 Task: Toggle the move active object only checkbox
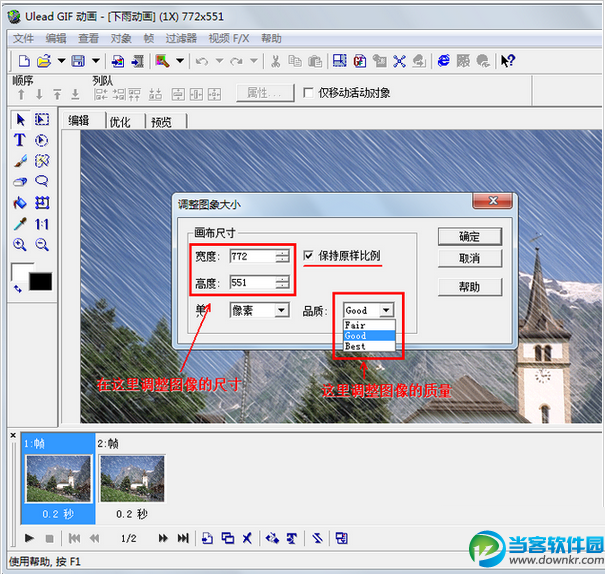tap(308, 93)
